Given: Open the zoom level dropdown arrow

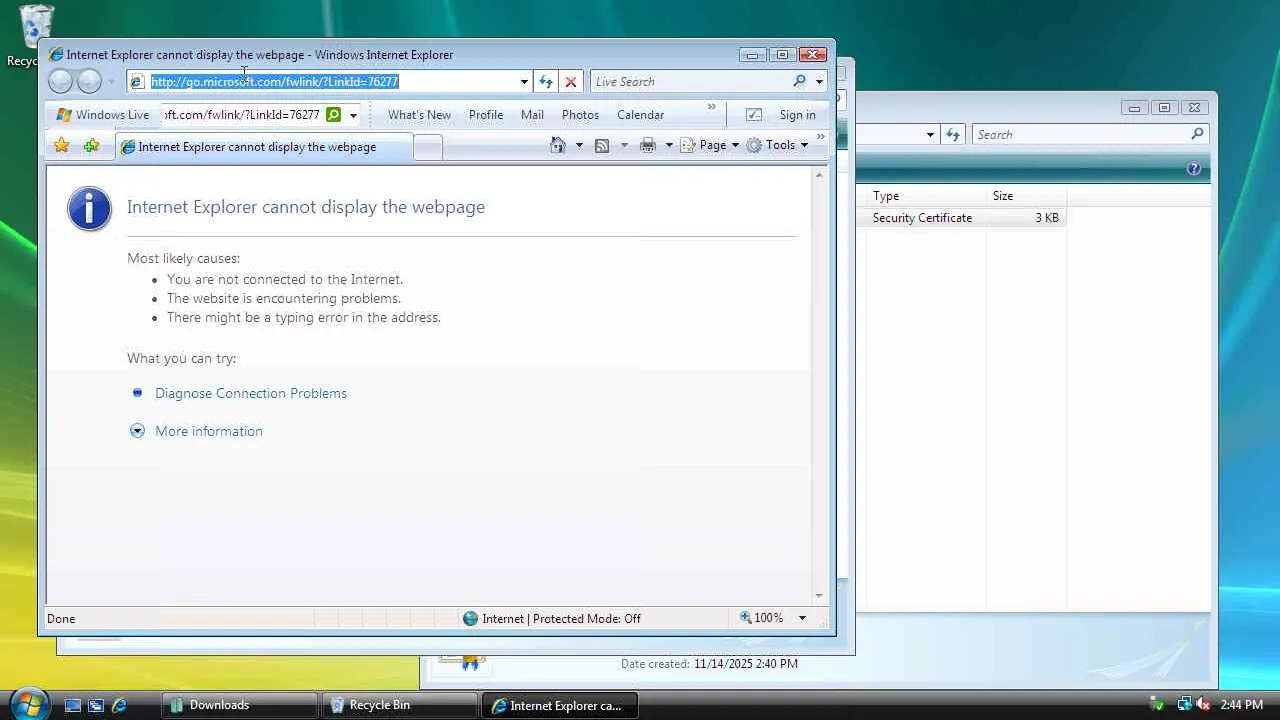Looking at the screenshot, I should (802, 619).
